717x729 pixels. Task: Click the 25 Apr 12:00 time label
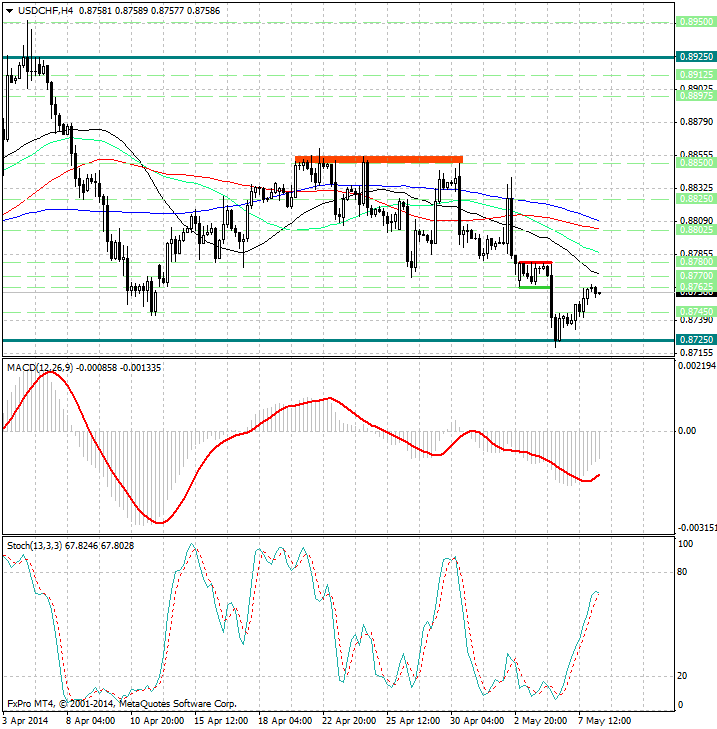[x=413, y=721]
